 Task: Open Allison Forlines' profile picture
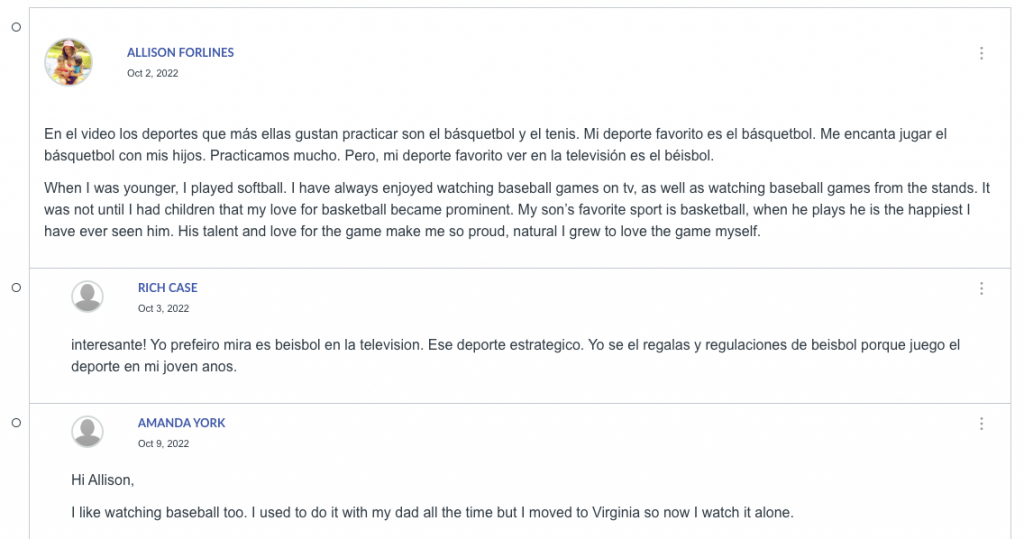pyautogui.click(x=69, y=62)
